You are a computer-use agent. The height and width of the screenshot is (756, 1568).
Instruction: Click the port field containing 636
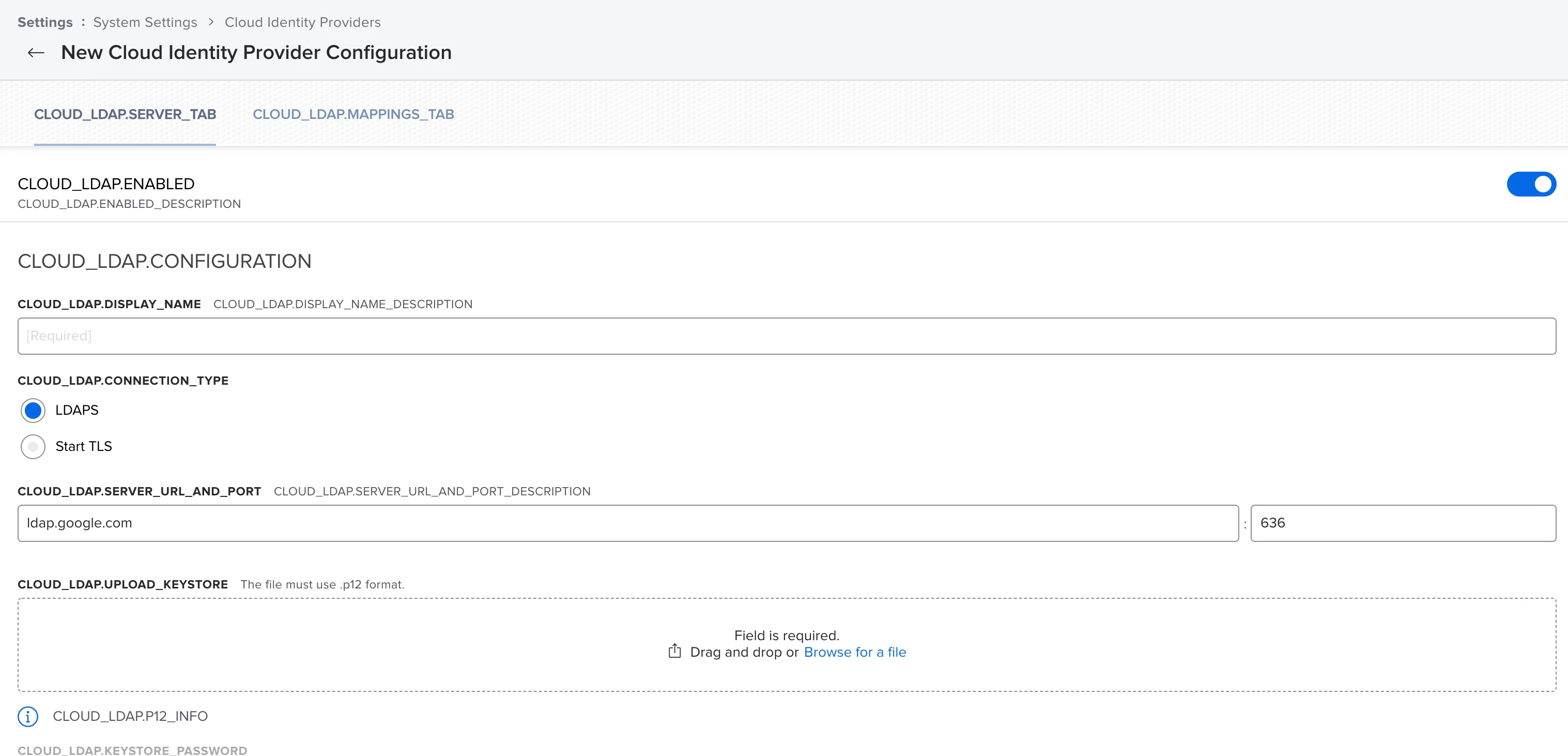pos(1403,523)
